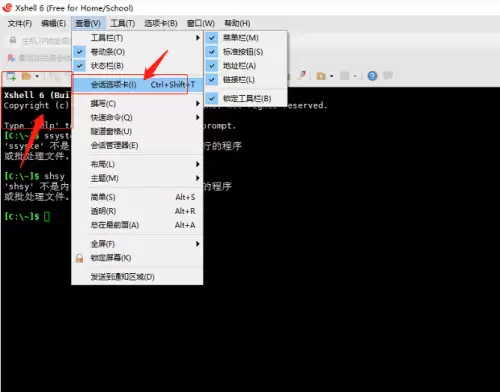The width and height of the screenshot is (500, 392).
Task: Click the red flag icon on links bar
Action: pyautogui.click(x=11, y=58)
